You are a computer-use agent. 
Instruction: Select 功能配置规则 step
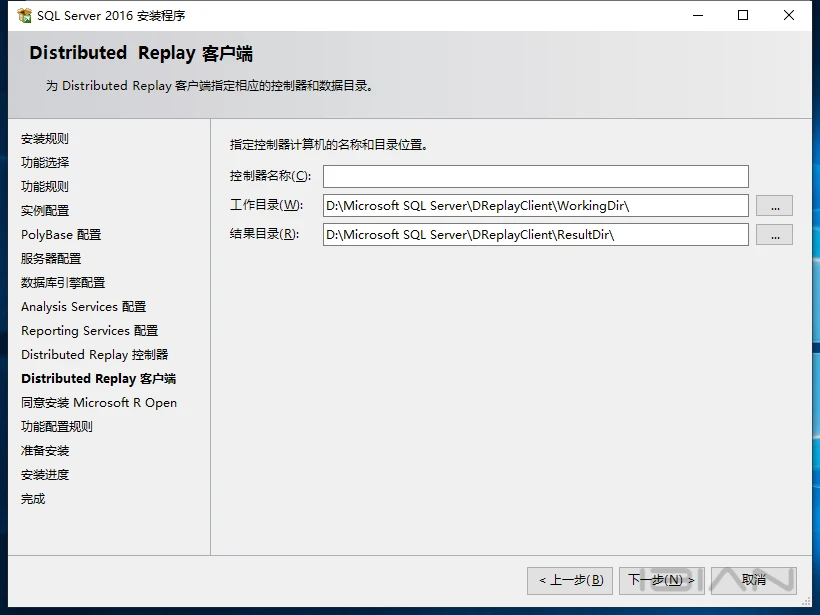pos(57,427)
